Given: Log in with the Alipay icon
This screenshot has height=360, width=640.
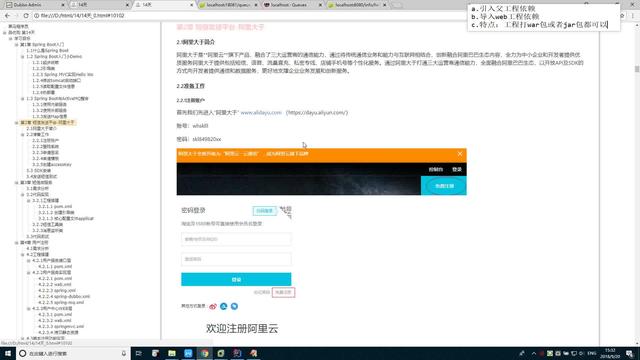Looking at the screenshot, I should click(224, 306).
